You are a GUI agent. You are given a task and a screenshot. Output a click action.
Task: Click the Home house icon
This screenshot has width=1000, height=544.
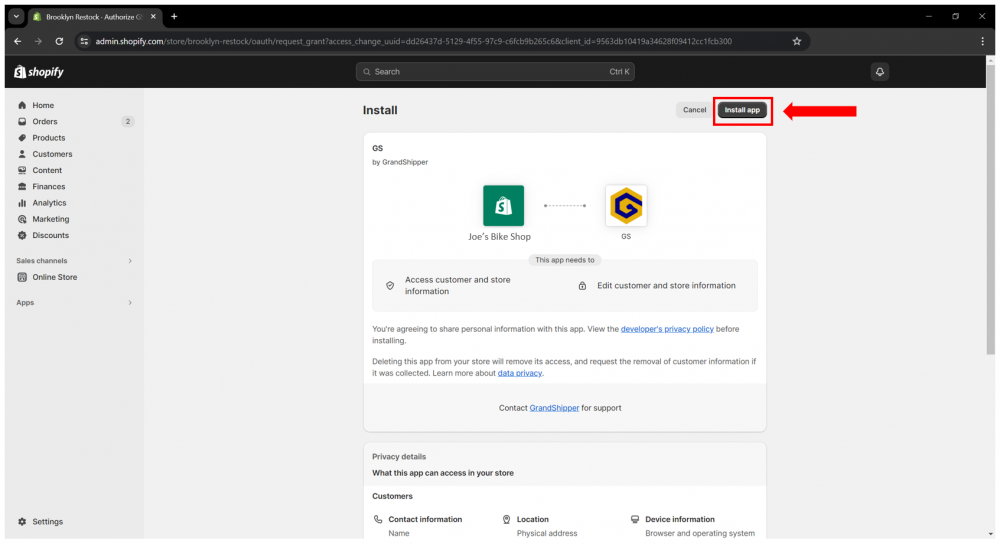(22, 105)
